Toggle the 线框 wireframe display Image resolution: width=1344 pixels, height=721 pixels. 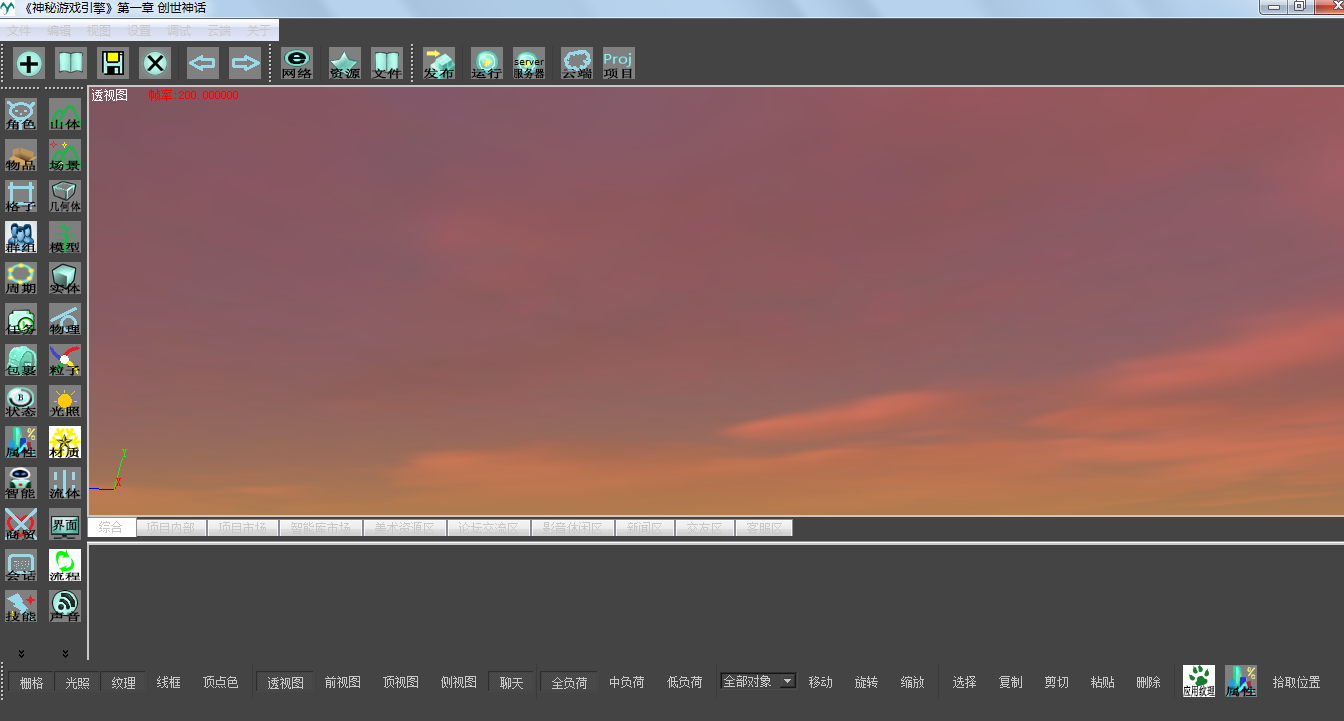coord(169,683)
